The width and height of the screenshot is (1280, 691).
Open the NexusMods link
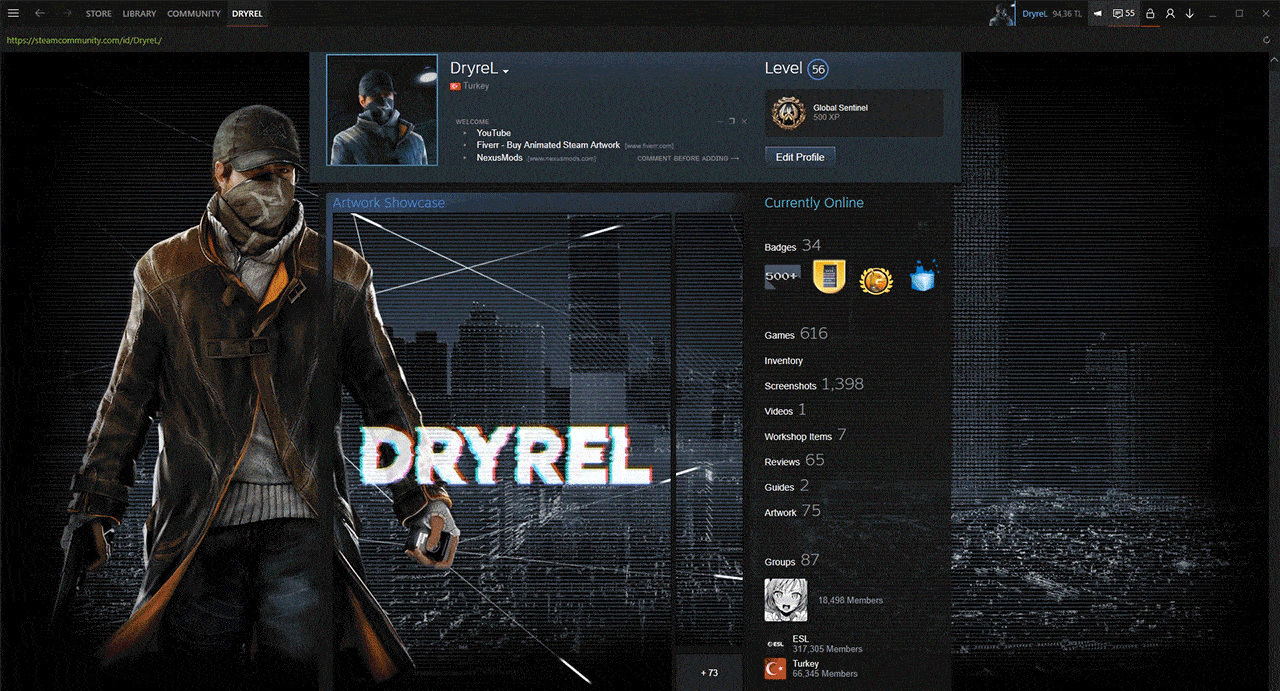pos(500,158)
